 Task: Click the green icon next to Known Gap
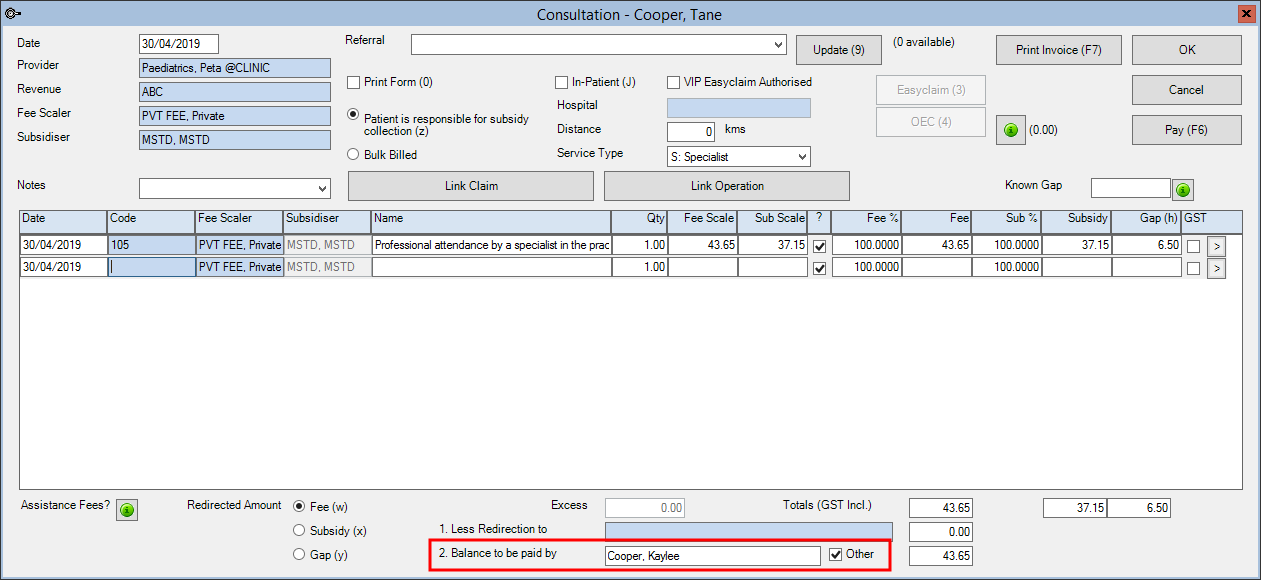[x=1183, y=189]
